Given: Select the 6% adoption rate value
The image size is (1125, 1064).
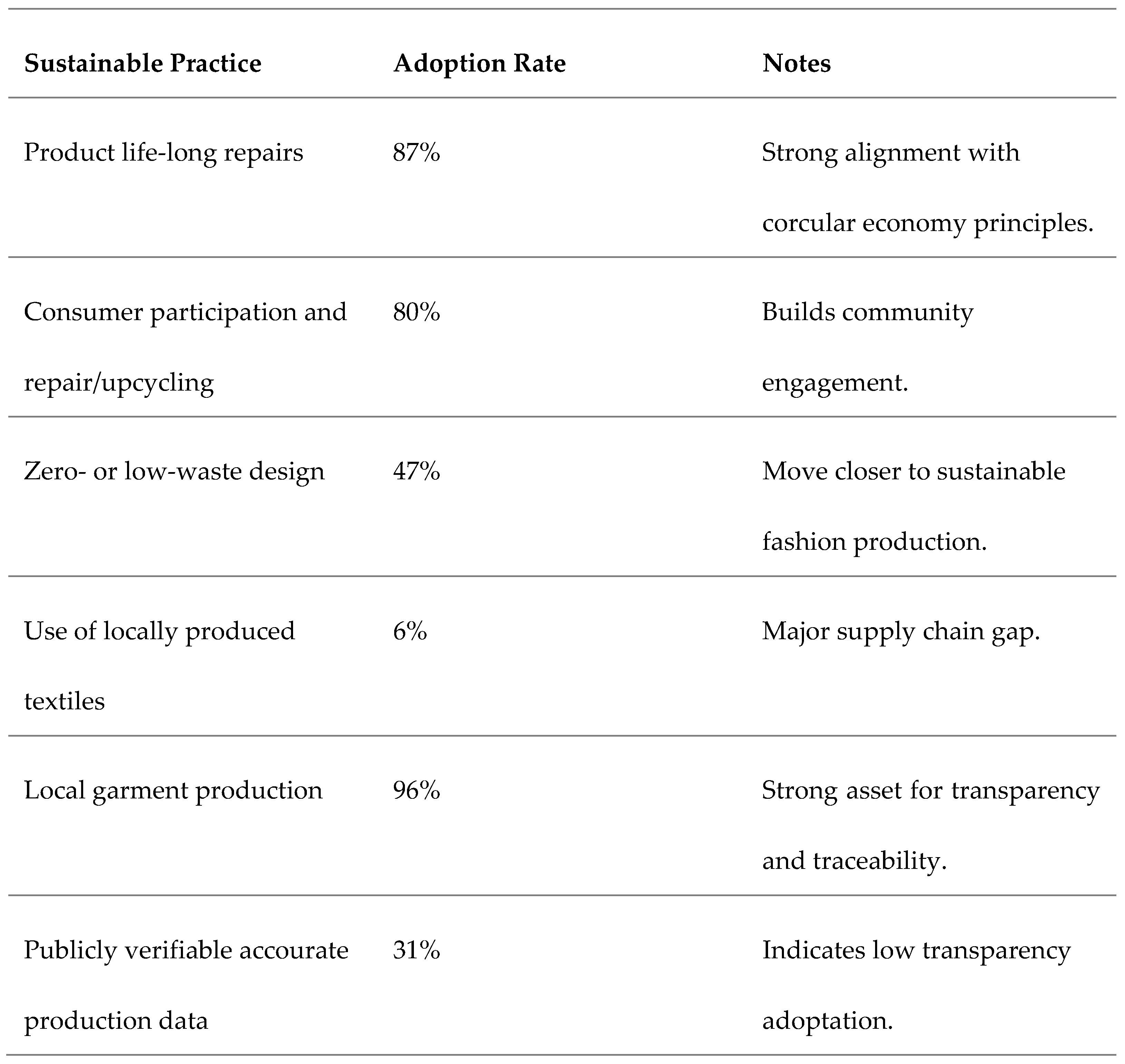Looking at the screenshot, I should pos(409,631).
